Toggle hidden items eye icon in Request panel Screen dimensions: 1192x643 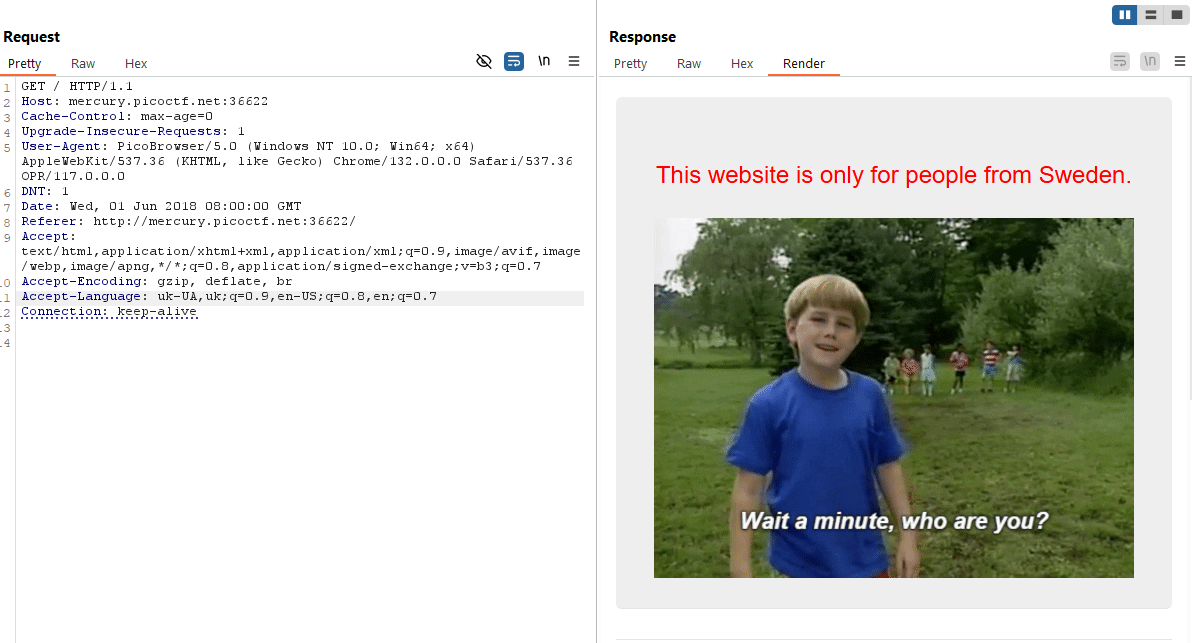coord(484,61)
